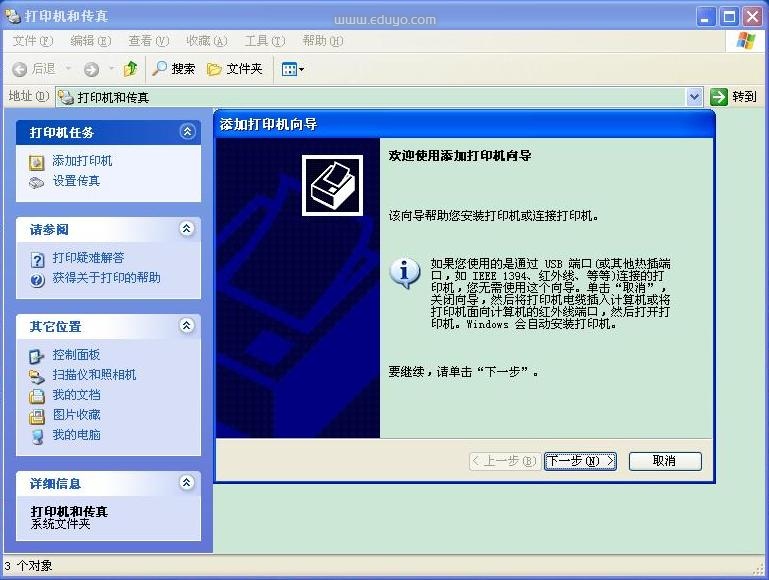Click the status bar text 3 个对象

coord(28,566)
